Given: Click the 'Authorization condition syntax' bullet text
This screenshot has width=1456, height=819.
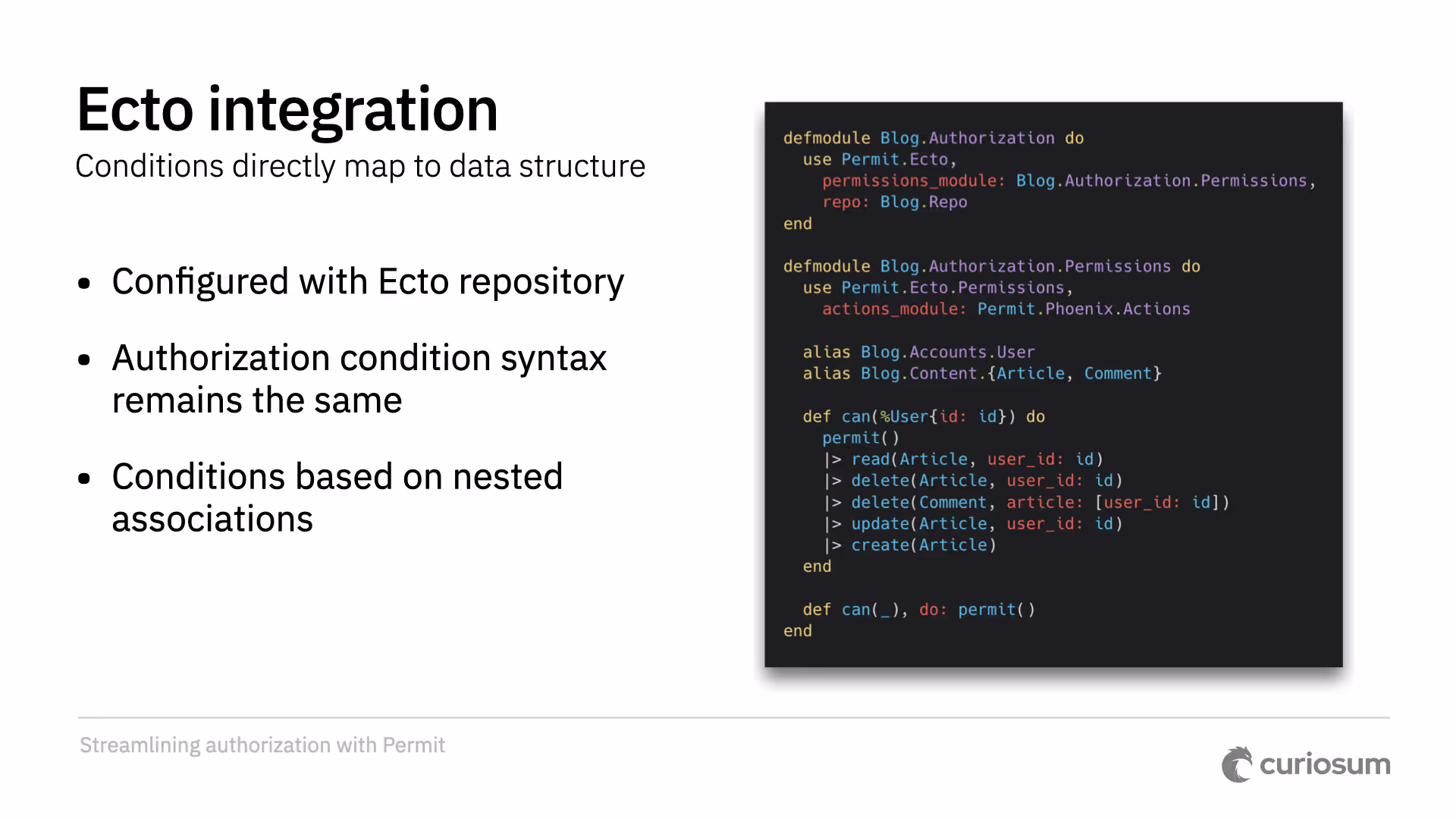Looking at the screenshot, I should pyautogui.click(x=359, y=358).
